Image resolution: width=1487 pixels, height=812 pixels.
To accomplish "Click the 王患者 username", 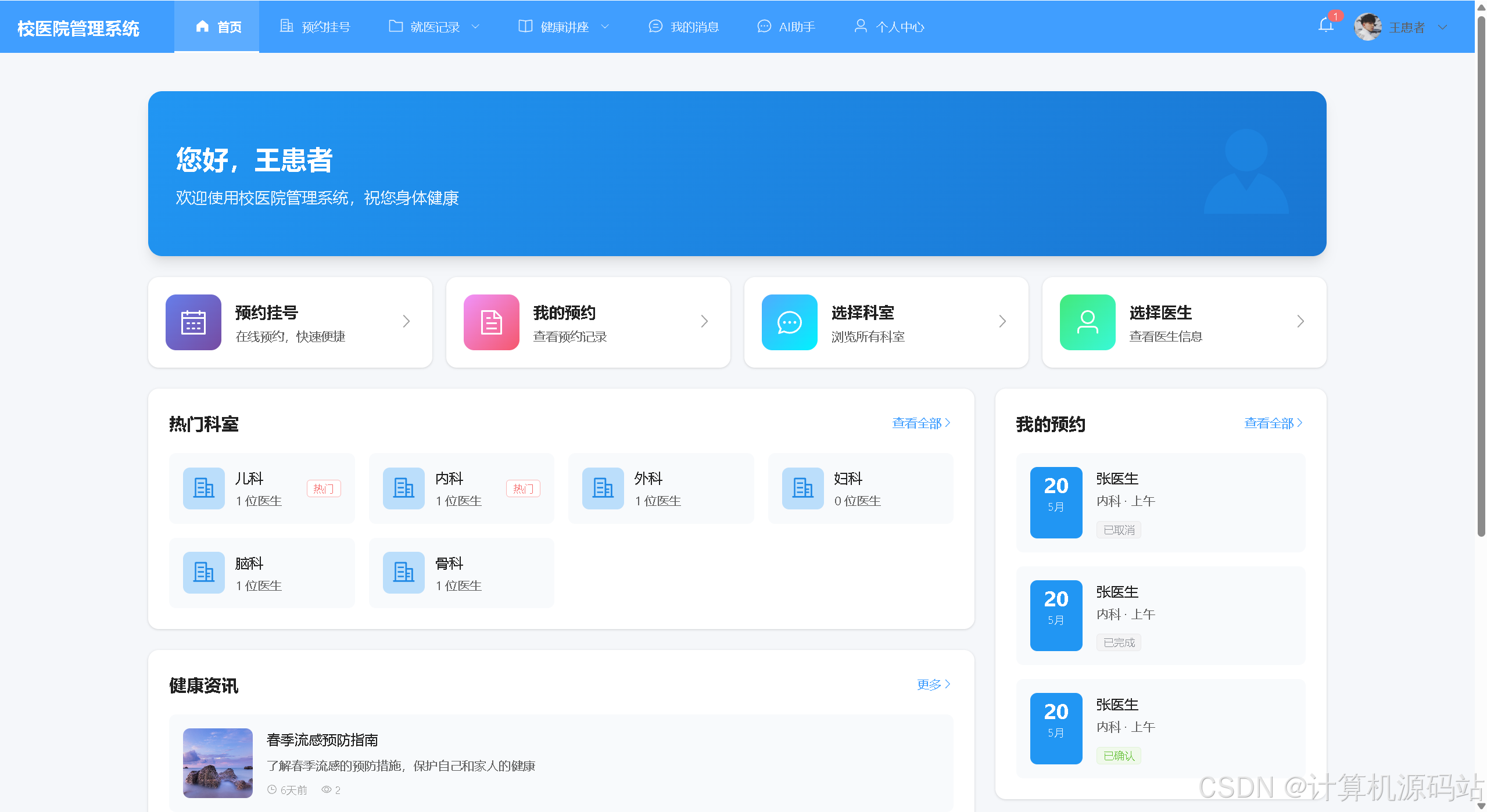I will [1407, 27].
